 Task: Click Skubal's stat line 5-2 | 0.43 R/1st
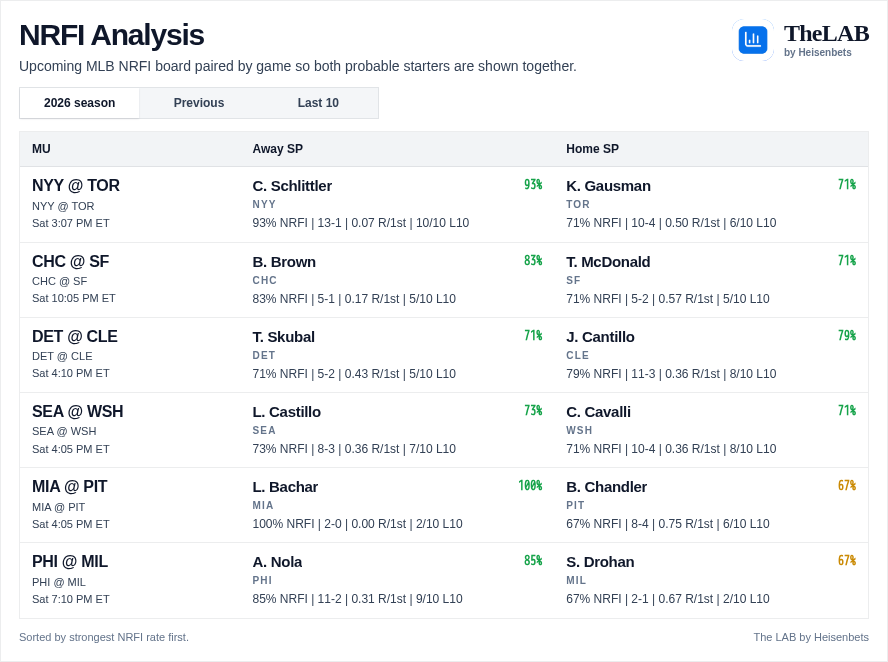click(354, 374)
